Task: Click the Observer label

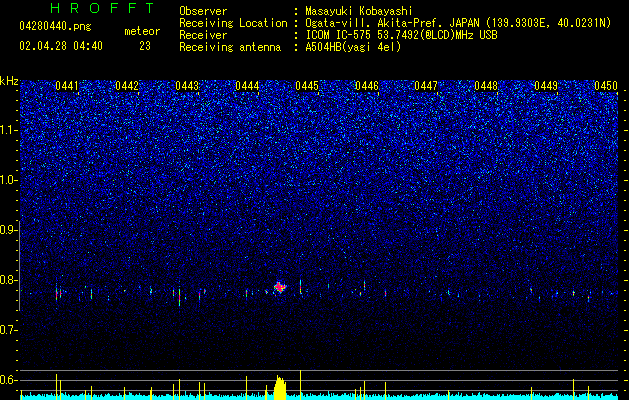Action: 203,11
